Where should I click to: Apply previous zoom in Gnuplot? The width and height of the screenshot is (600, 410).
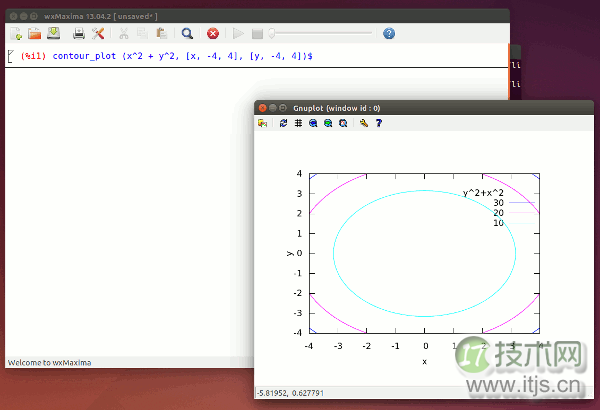click(x=313, y=123)
